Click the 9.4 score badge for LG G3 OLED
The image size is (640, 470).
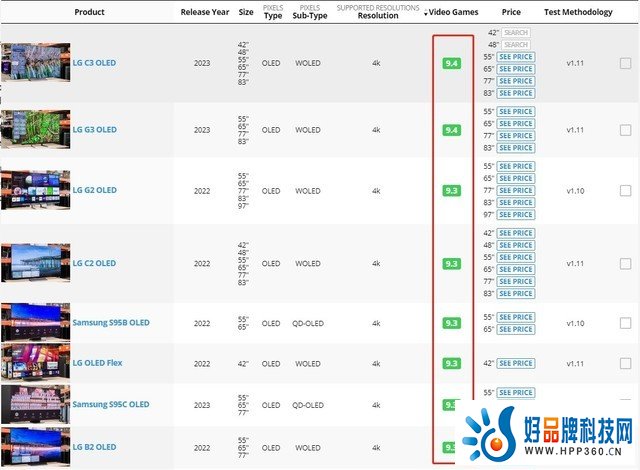pos(452,130)
